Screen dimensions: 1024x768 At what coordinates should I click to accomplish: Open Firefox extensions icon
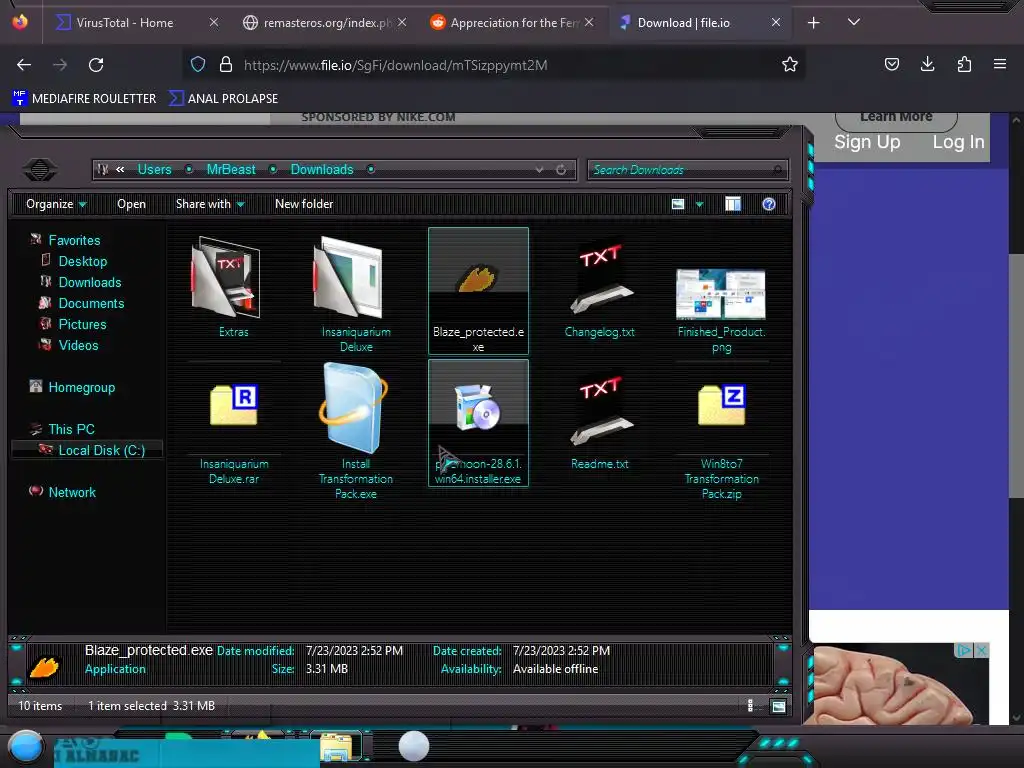tap(964, 64)
